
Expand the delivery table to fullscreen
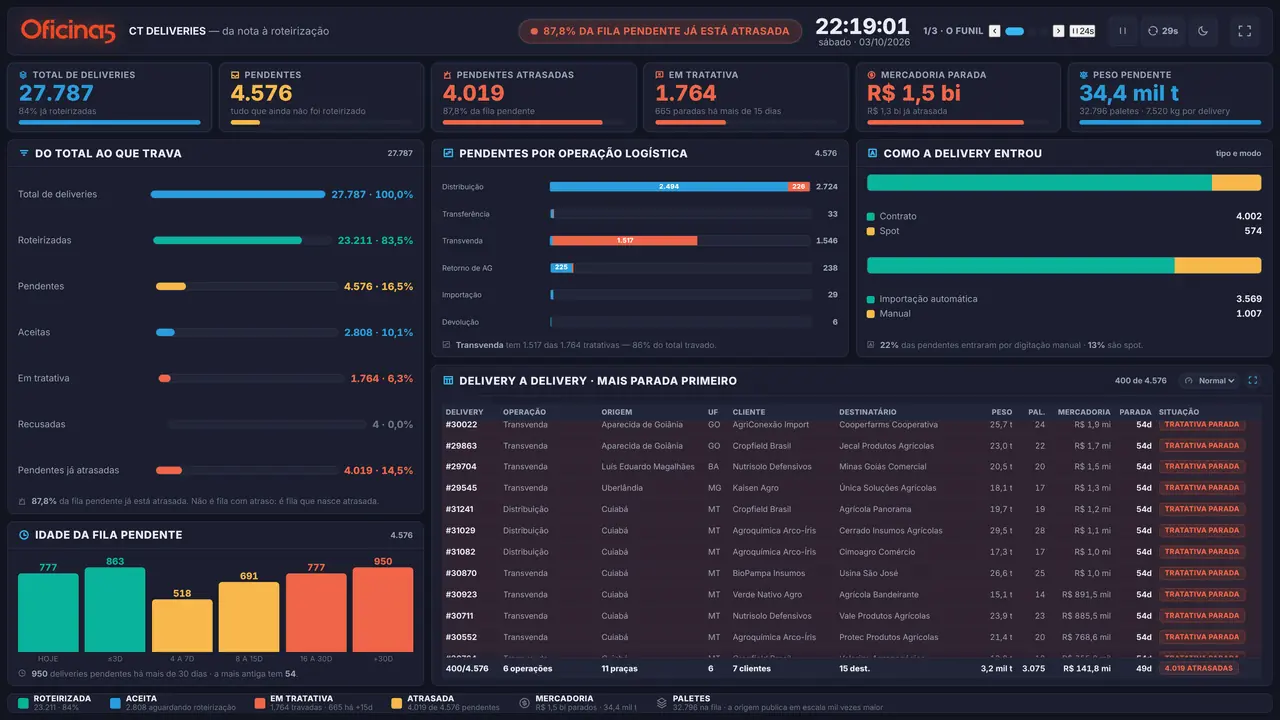pos(1253,380)
